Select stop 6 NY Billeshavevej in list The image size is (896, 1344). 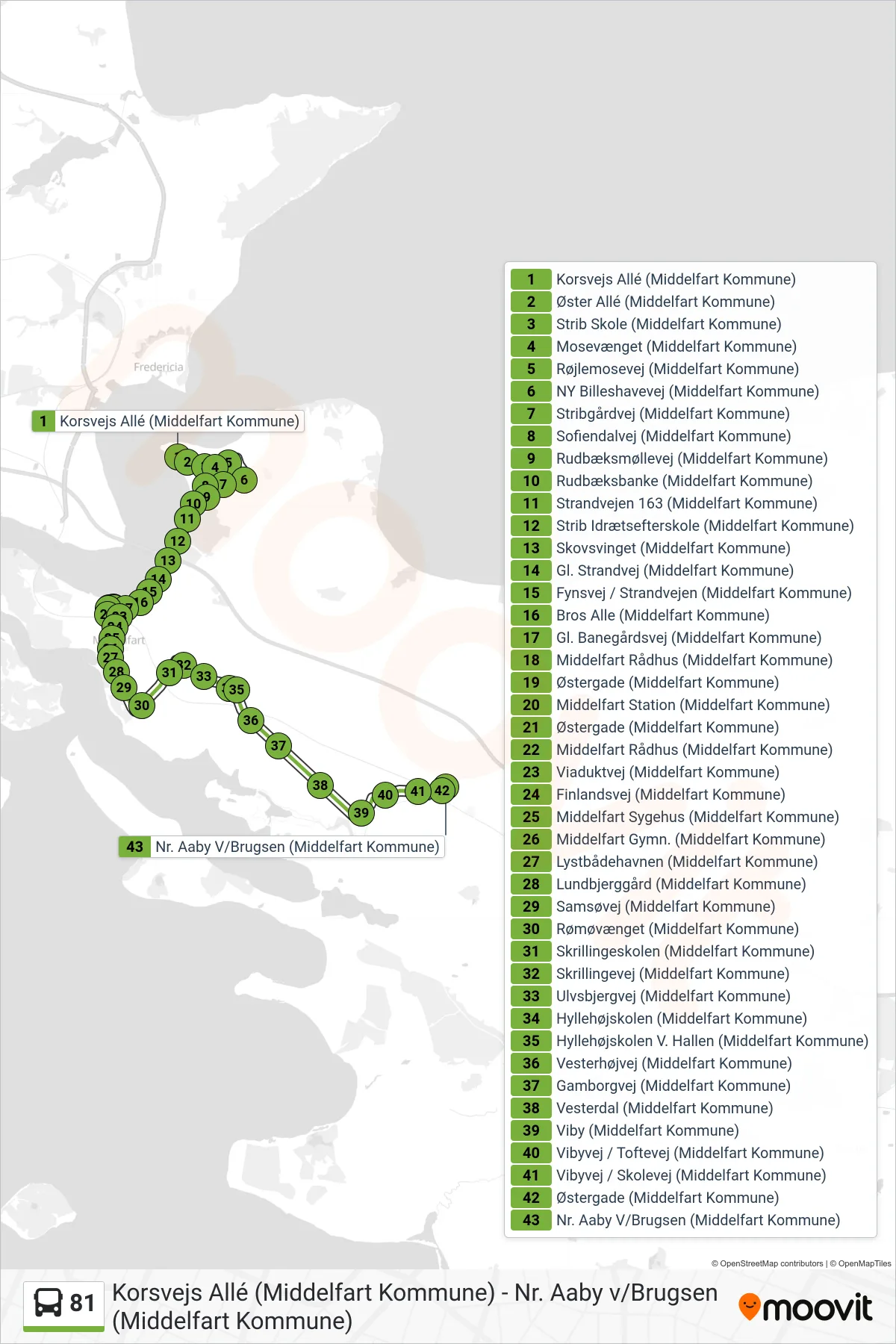click(690, 391)
